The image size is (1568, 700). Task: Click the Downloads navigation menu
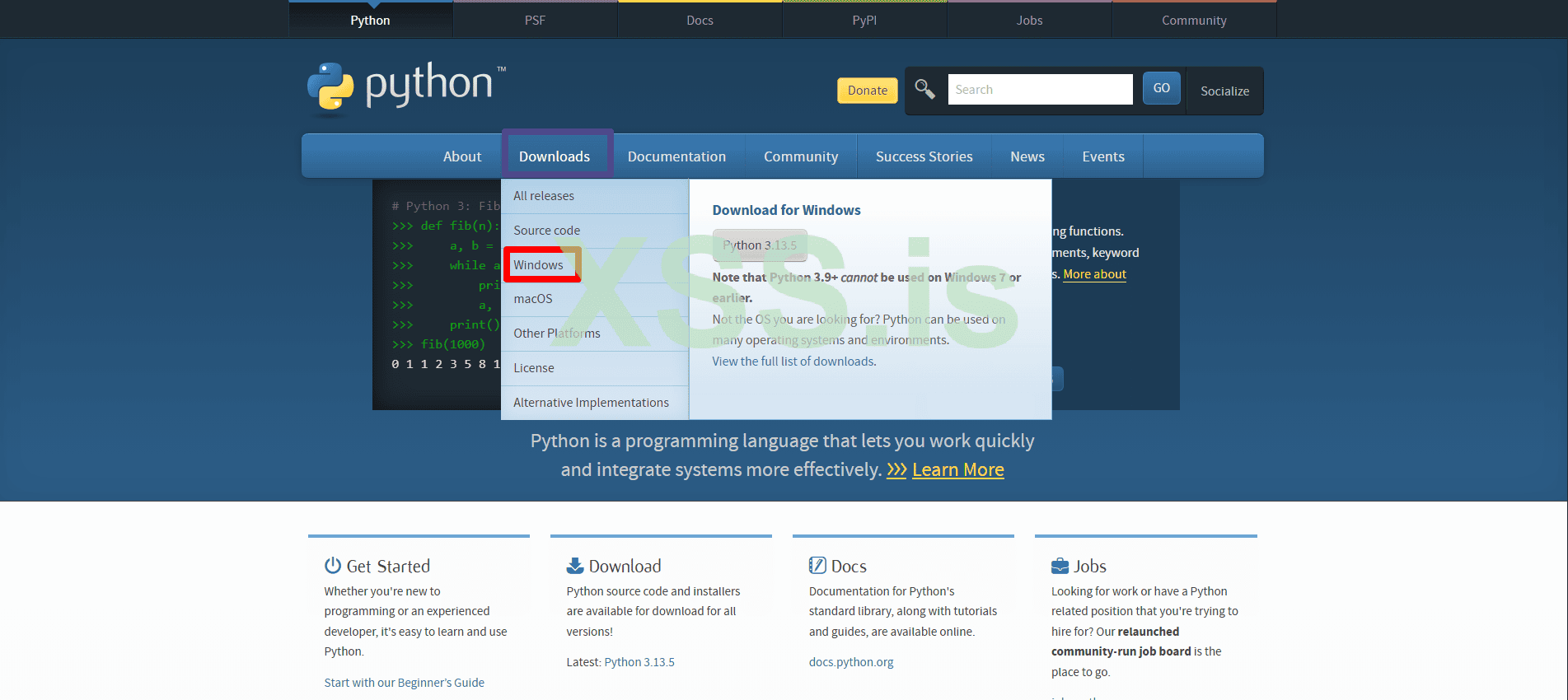555,156
